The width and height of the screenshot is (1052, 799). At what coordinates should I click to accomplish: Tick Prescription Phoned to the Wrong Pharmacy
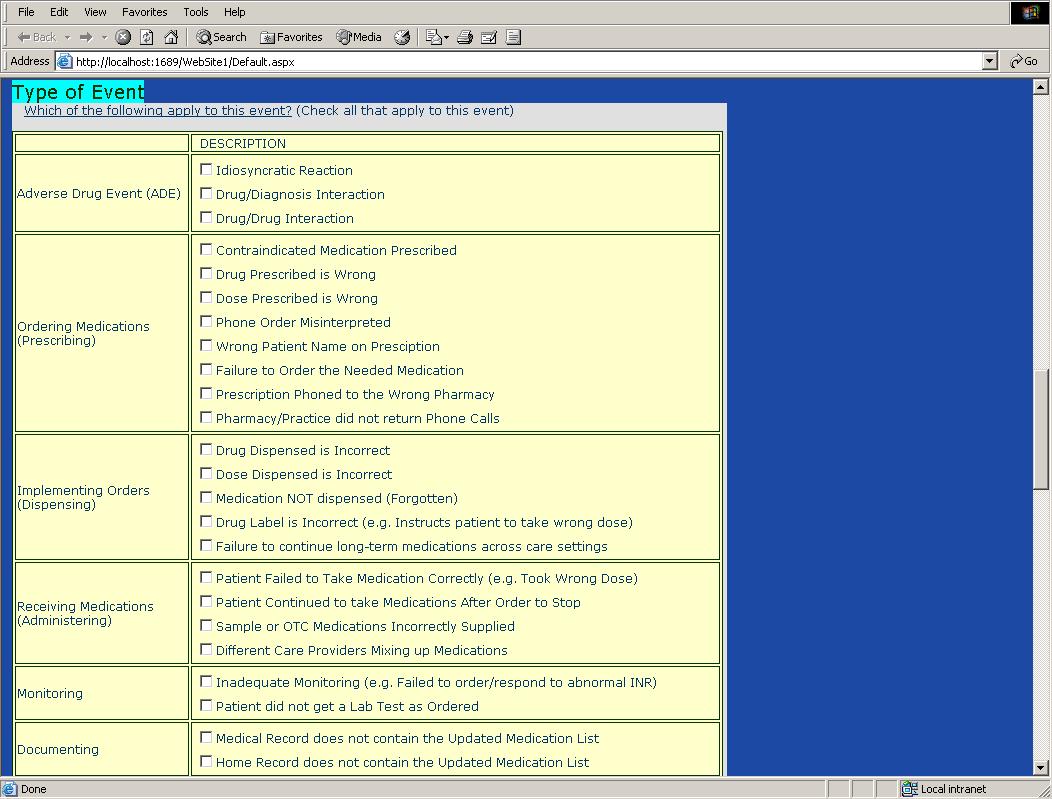pos(206,394)
